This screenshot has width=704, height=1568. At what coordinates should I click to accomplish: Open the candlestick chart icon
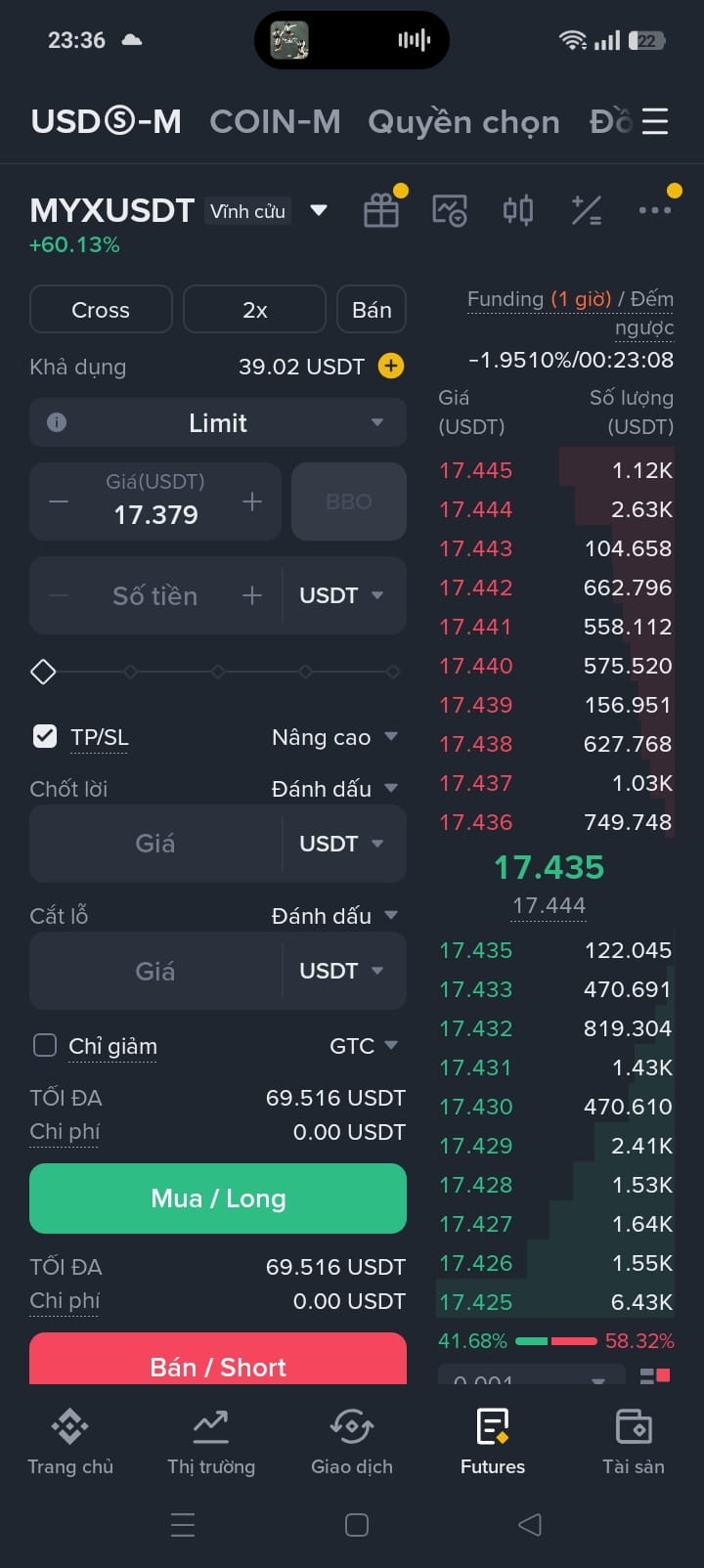[x=518, y=210]
